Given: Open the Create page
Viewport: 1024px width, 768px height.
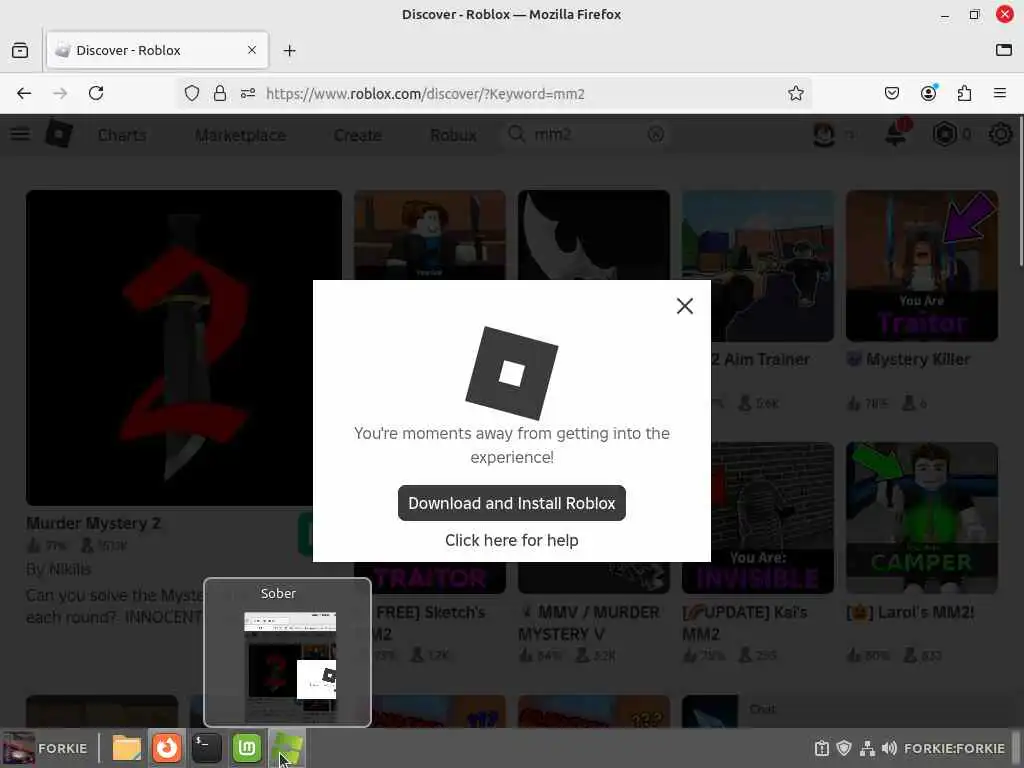Looking at the screenshot, I should point(358,135).
